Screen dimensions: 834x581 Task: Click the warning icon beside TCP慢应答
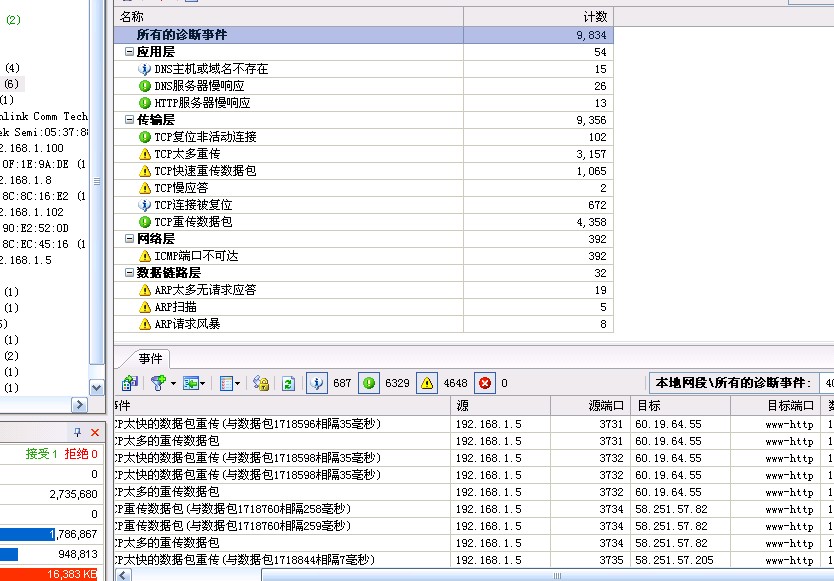tap(145, 188)
